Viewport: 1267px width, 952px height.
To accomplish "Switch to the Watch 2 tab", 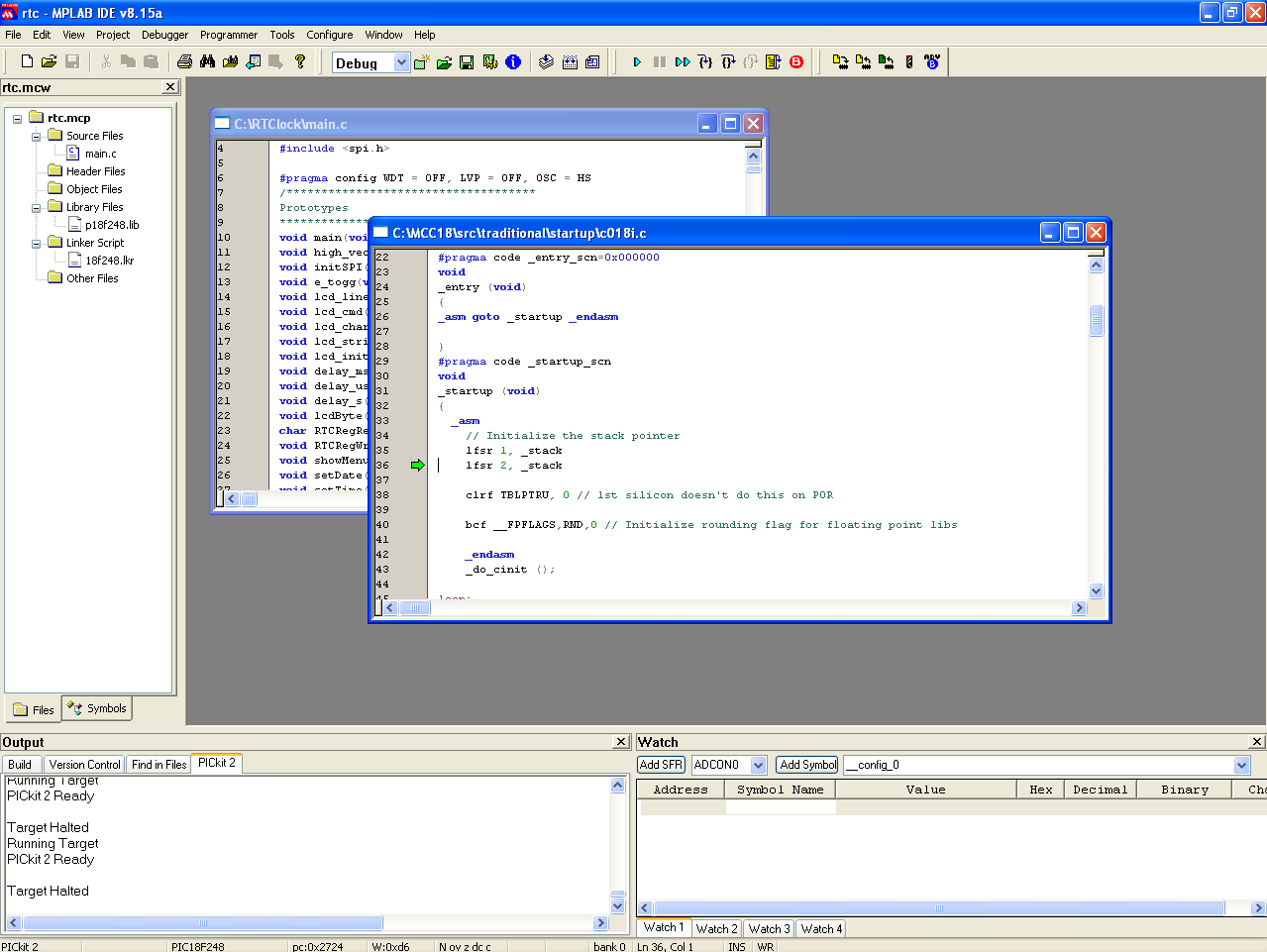I will (716, 928).
